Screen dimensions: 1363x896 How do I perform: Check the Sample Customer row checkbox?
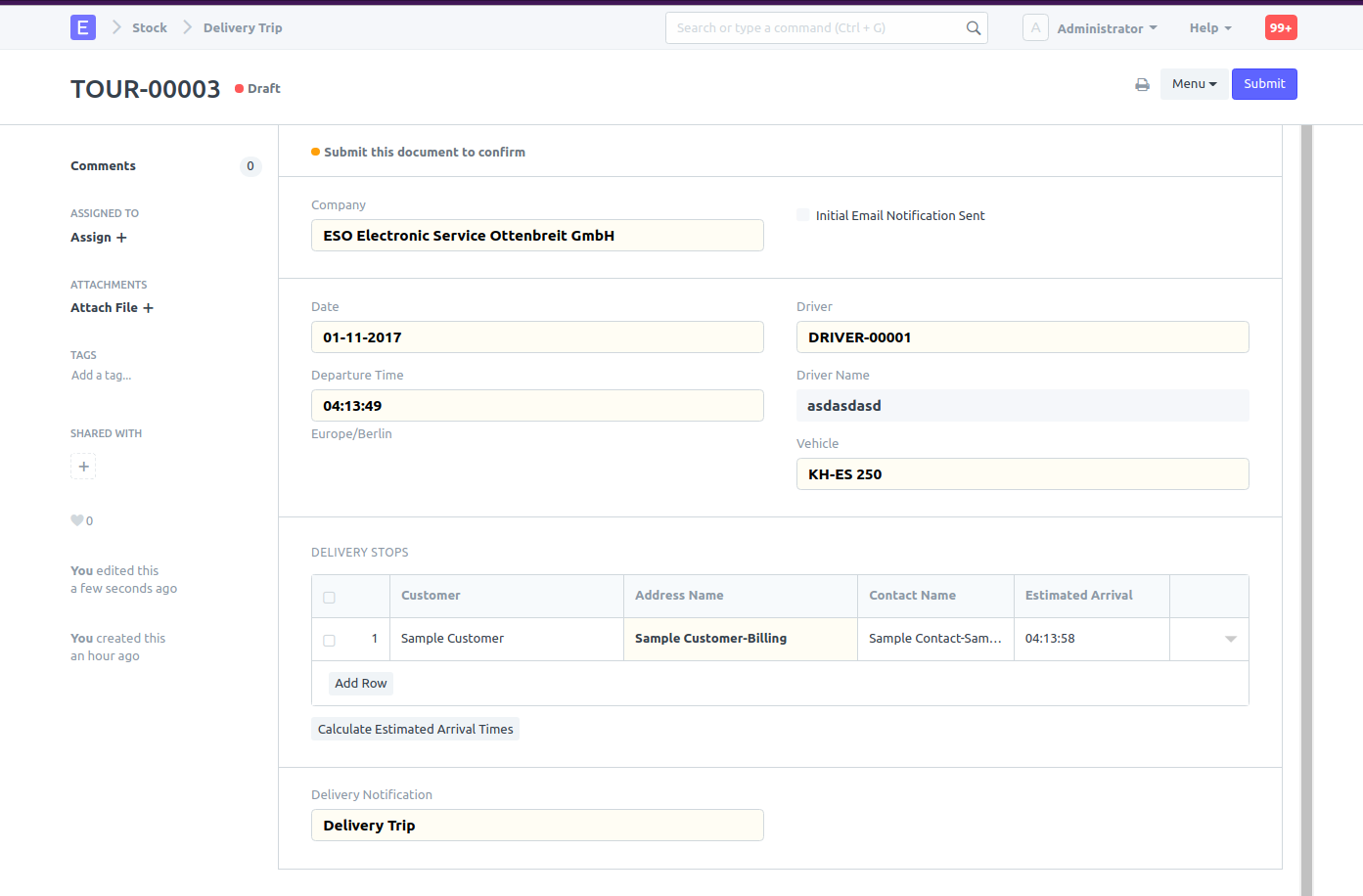tap(329, 640)
